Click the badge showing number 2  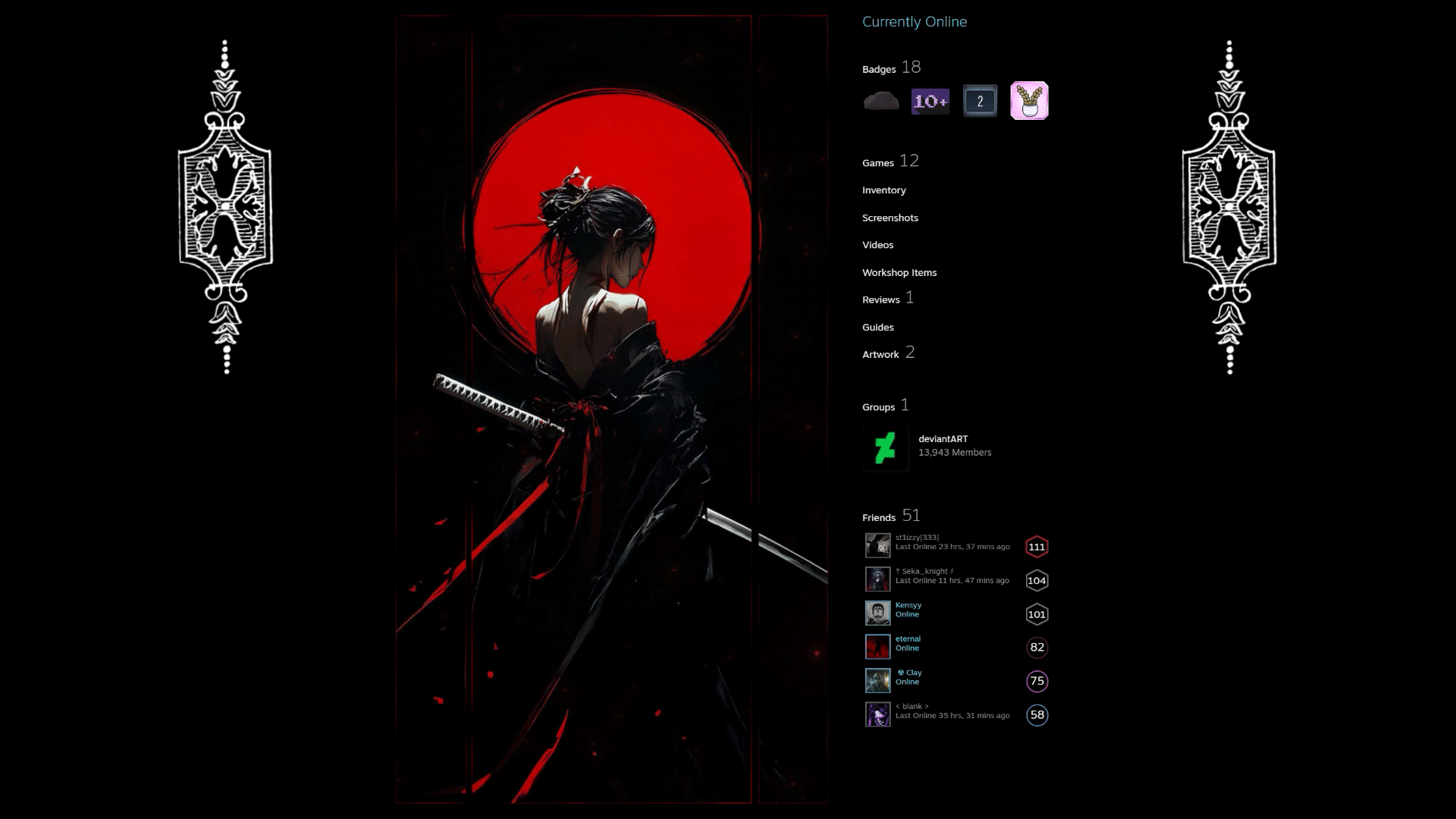980,101
